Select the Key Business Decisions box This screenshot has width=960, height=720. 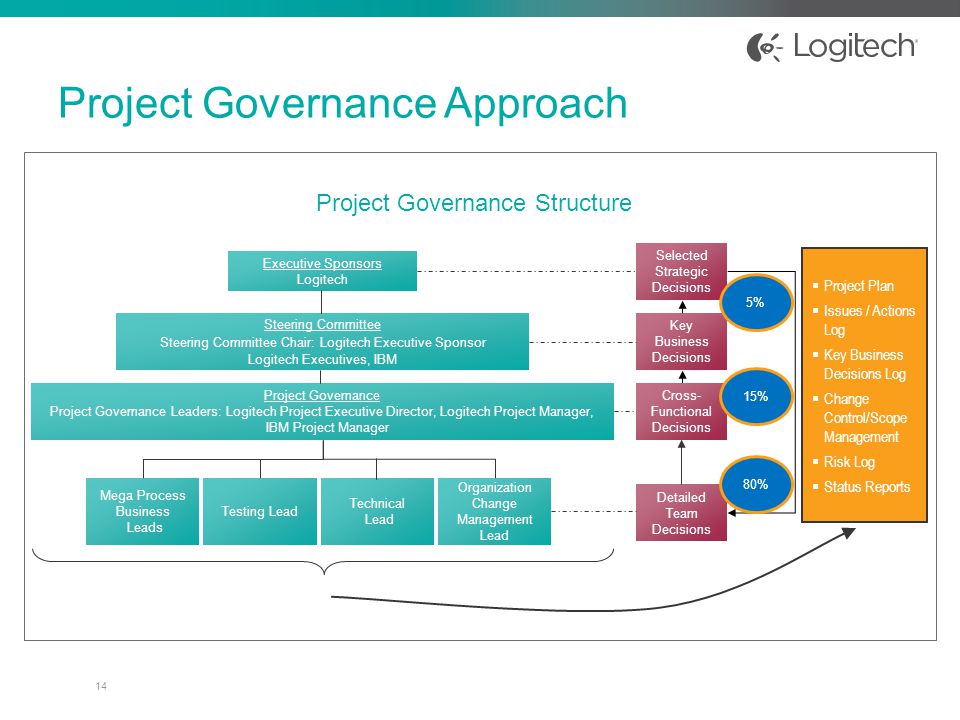click(x=681, y=342)
